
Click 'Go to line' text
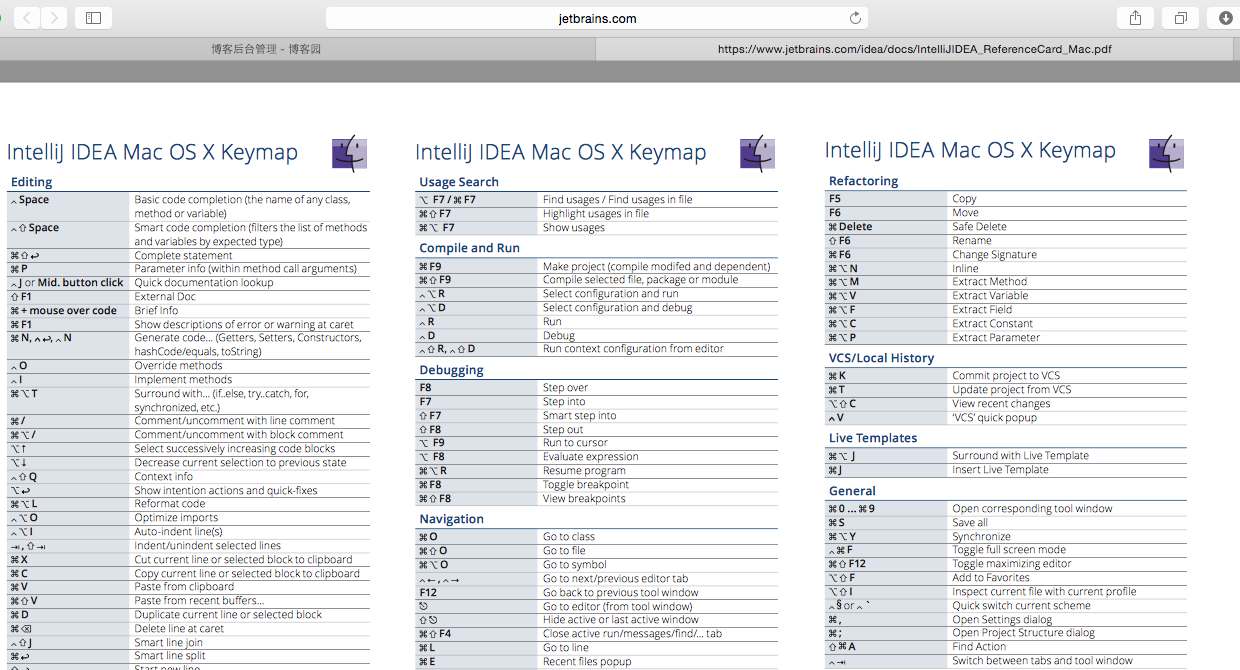tap(566, 648)
